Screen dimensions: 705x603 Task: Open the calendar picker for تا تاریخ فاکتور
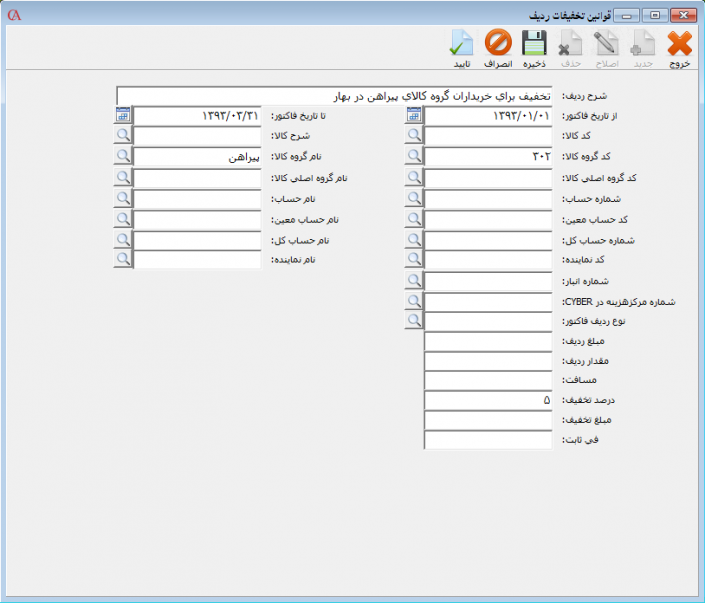pos(123,115)
